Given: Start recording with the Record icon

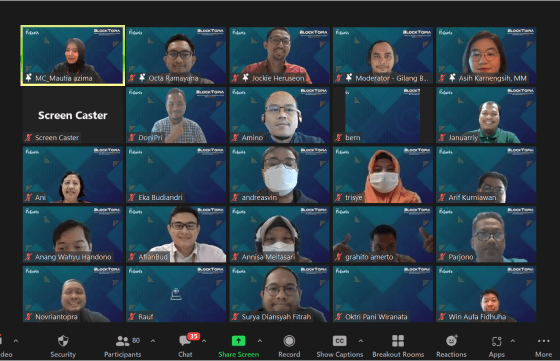Looking at the screenshot, I should [289, 341].
